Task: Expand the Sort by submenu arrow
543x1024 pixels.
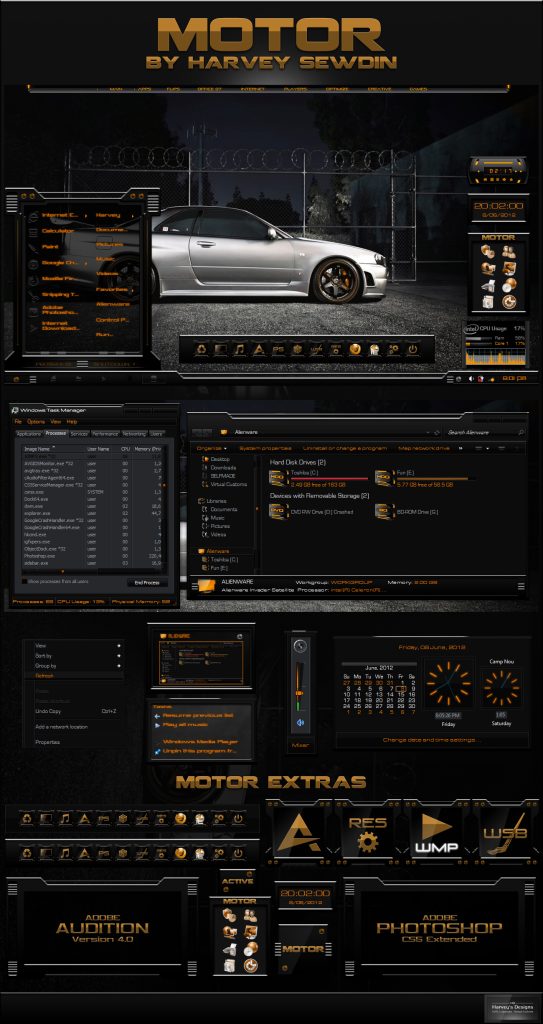Action: pos(119,655)
